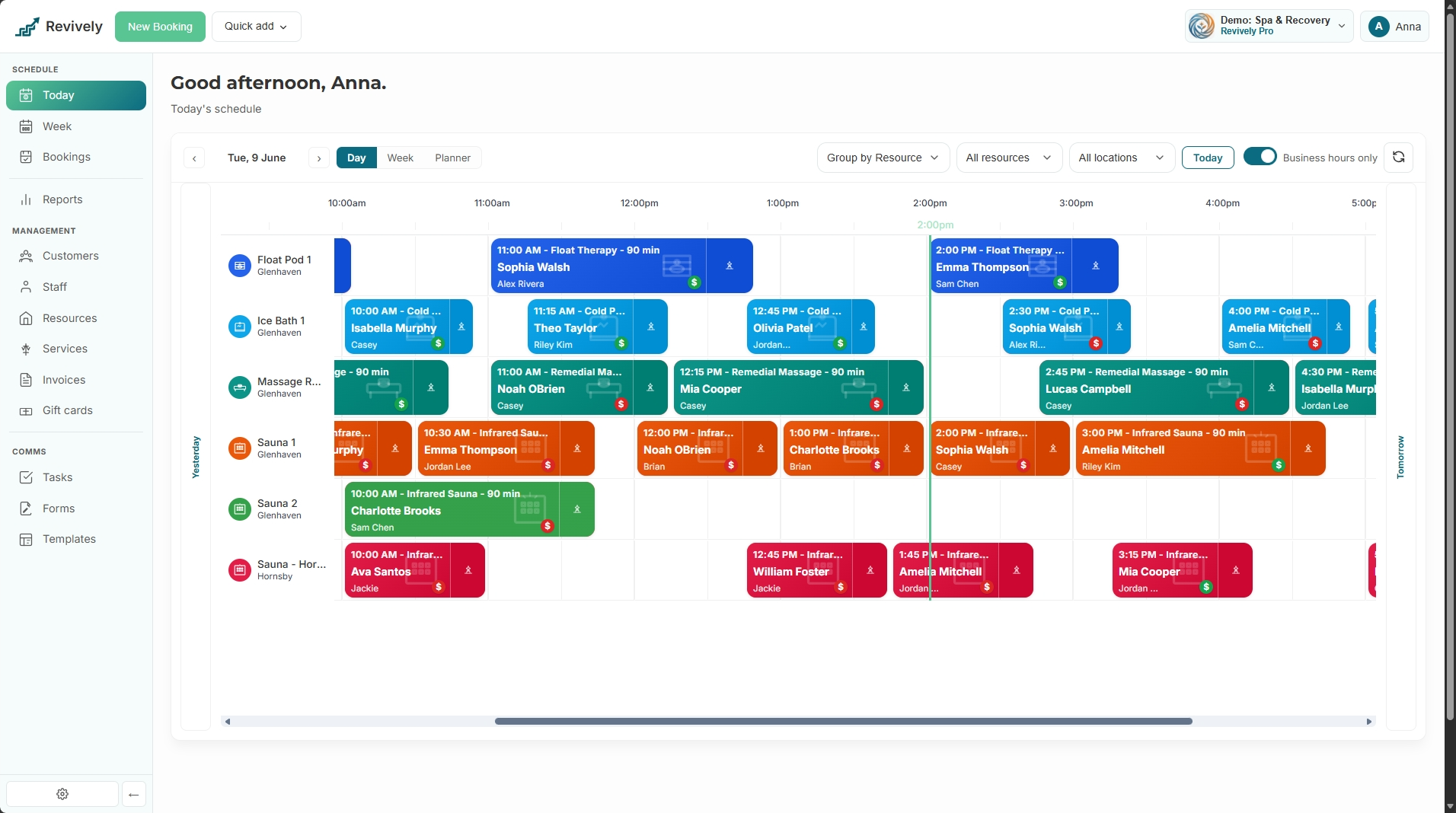Click the Anna user avatar
The width and height of the screenshot is (1456, 813).
coord(1378,27)
